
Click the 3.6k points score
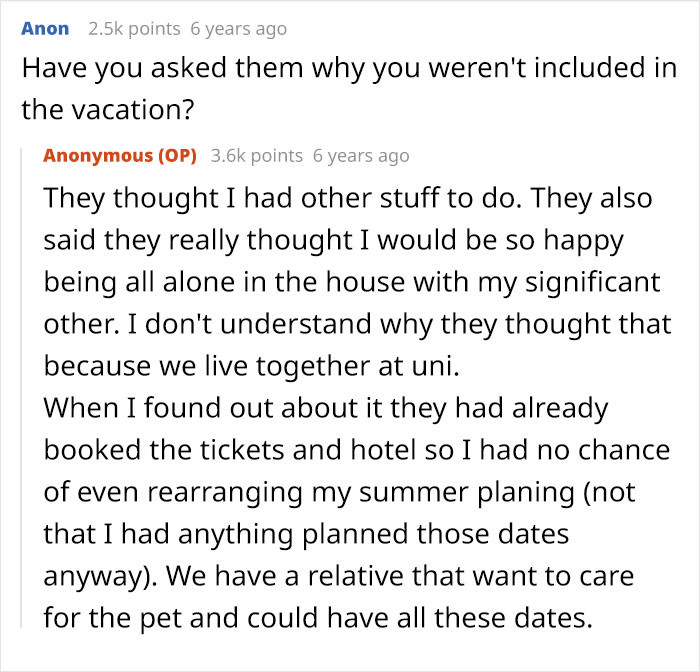tap(257, 156)
